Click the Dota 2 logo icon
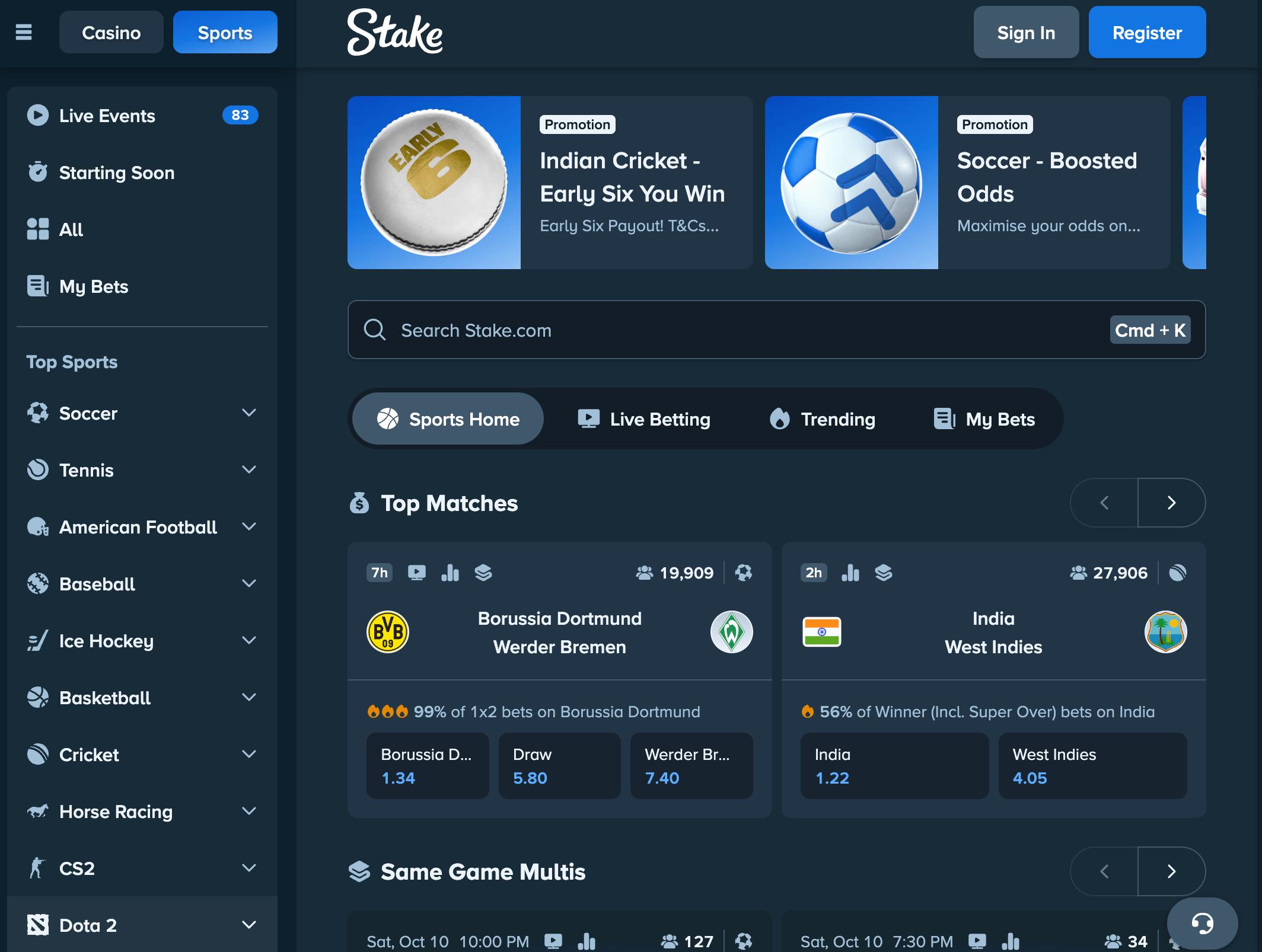This screenshot has width=1262, height=952. click(x=38, y=925)
